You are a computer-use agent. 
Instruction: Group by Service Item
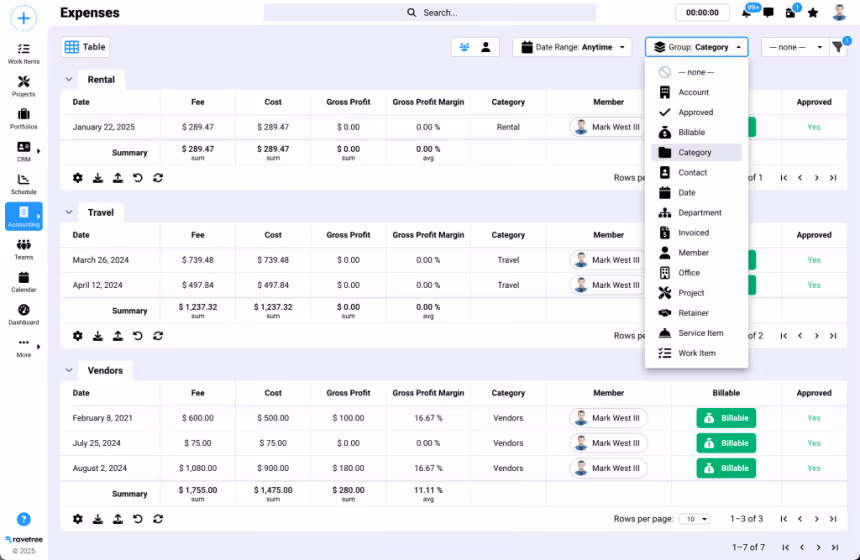tap(697, 333)
